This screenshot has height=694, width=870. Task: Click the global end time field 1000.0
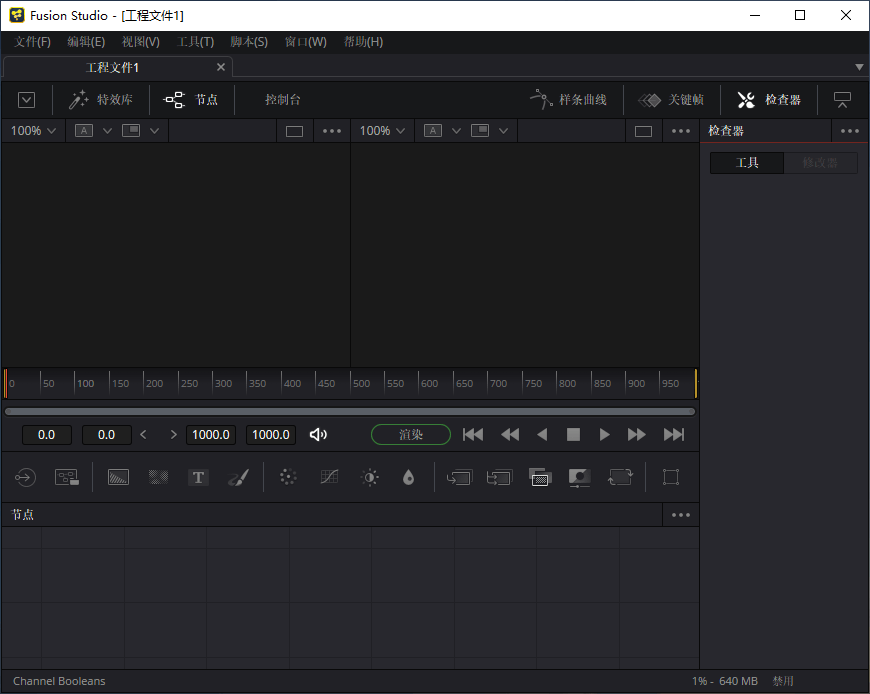(271, 434)
